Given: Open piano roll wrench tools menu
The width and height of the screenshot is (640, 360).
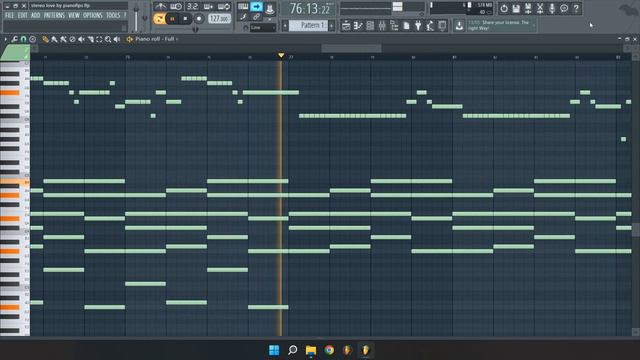Looking at the screenshot, I should 15,39.
